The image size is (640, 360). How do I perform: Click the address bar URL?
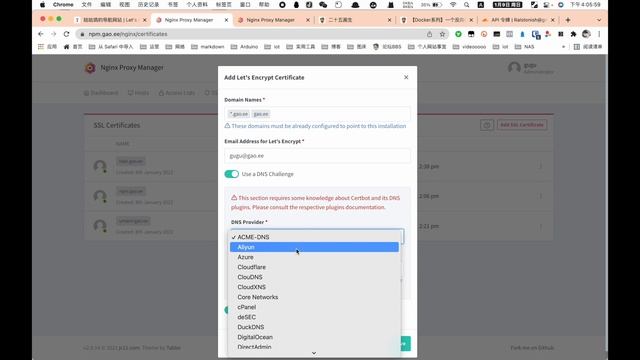click(128, 34)
